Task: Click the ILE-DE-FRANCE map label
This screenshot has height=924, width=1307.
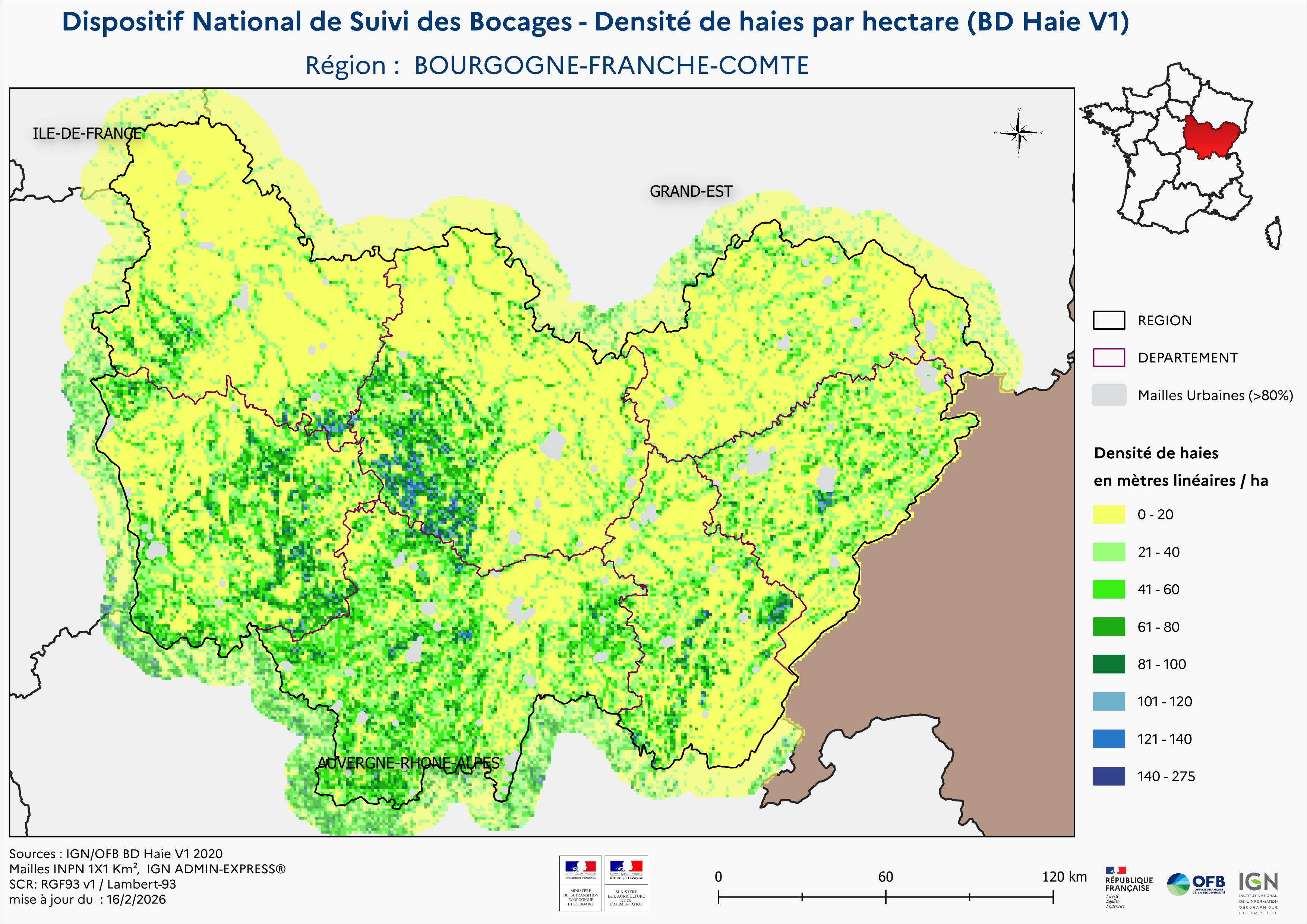Action: coord(87,134)
